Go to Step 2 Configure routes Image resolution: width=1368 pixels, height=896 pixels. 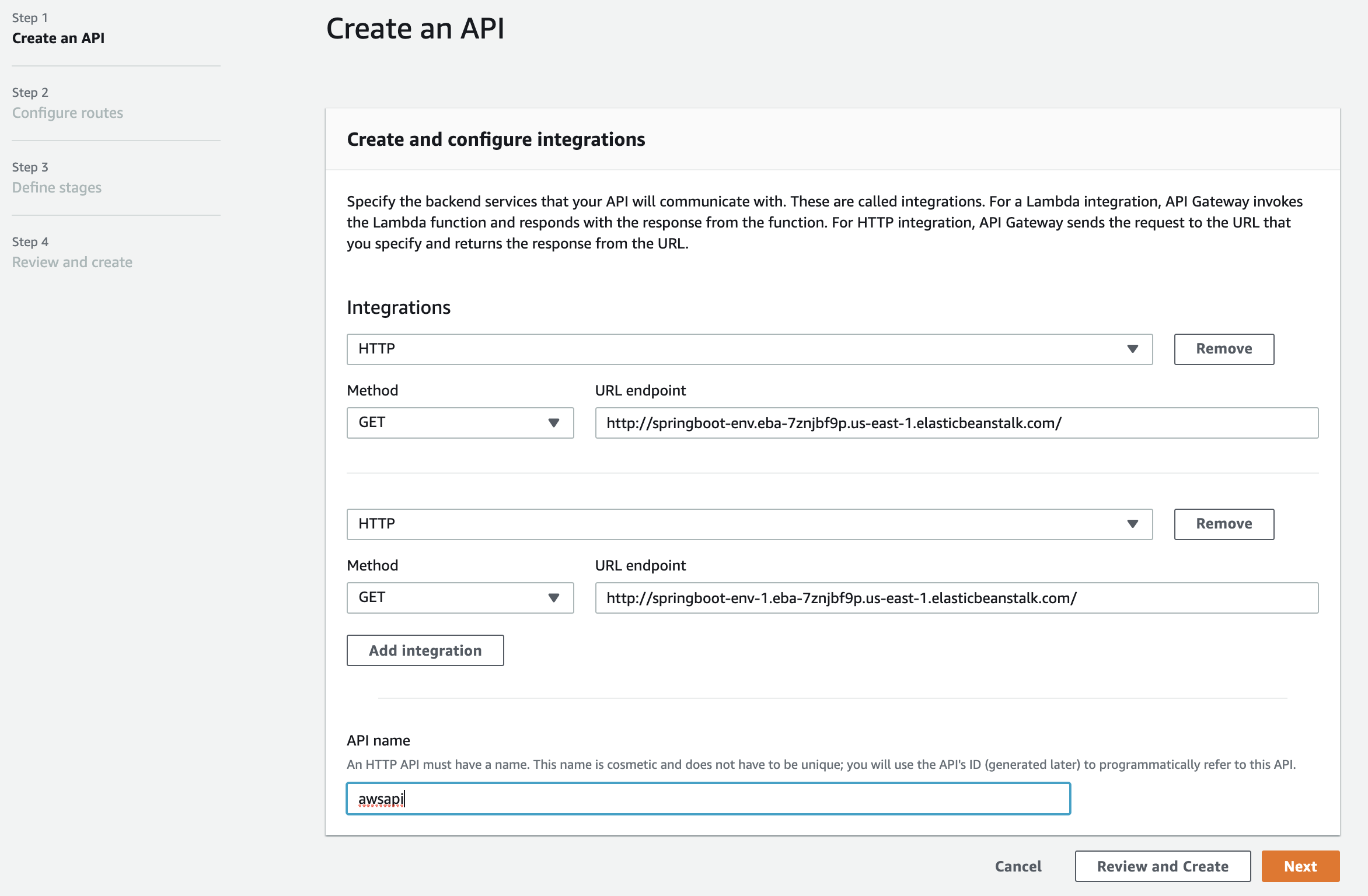coord(68,113)
